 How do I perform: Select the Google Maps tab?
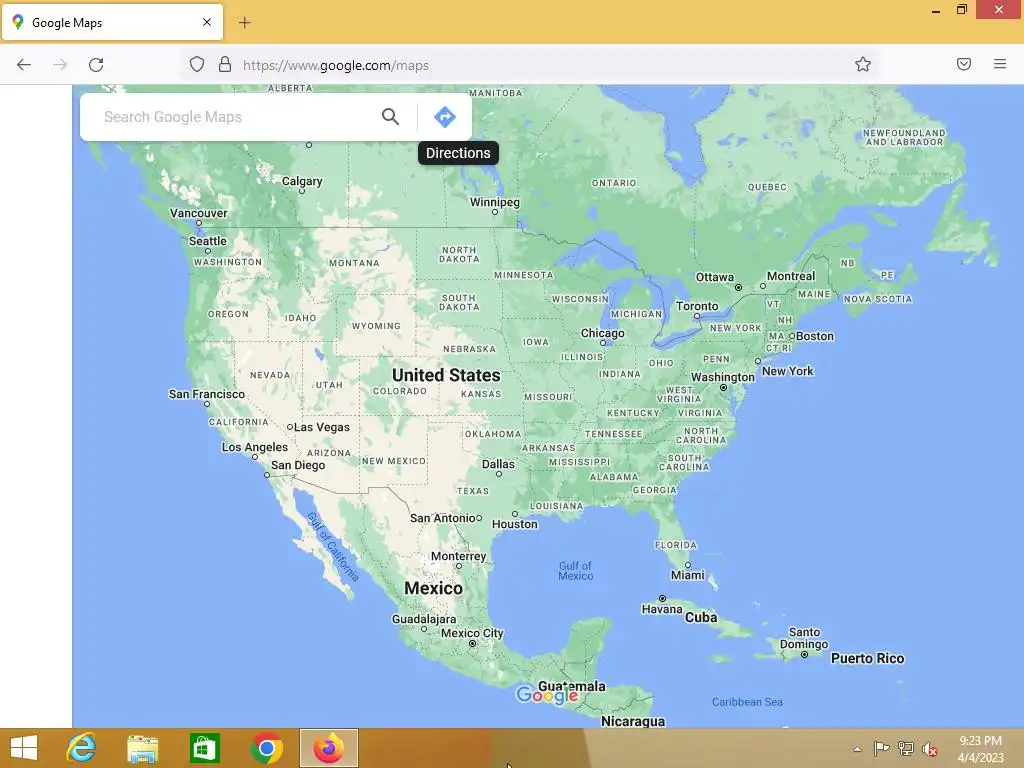[x=112, y=23]
